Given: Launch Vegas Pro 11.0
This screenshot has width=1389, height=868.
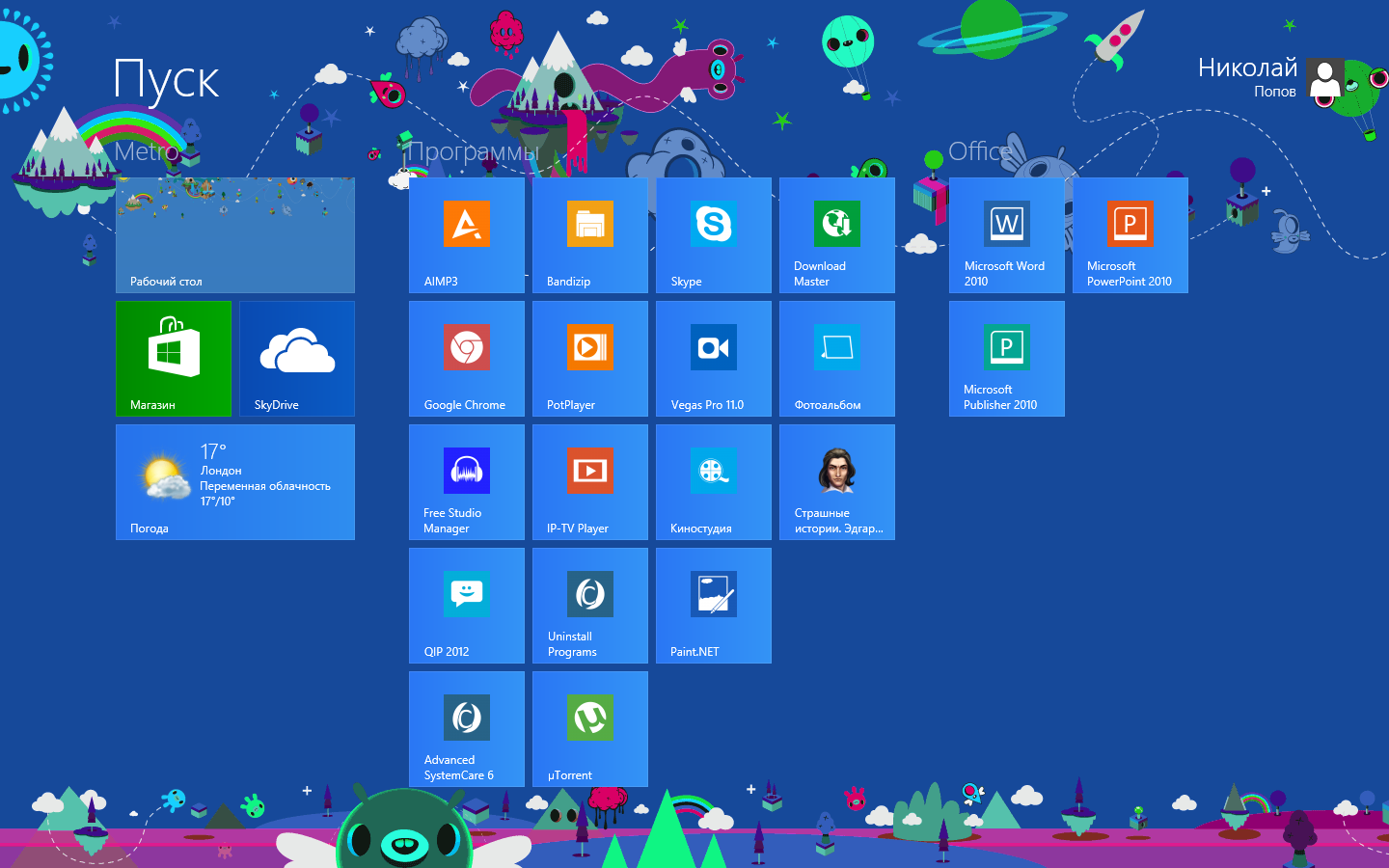Looking at the screenshot, I should [x=714, y=359].
